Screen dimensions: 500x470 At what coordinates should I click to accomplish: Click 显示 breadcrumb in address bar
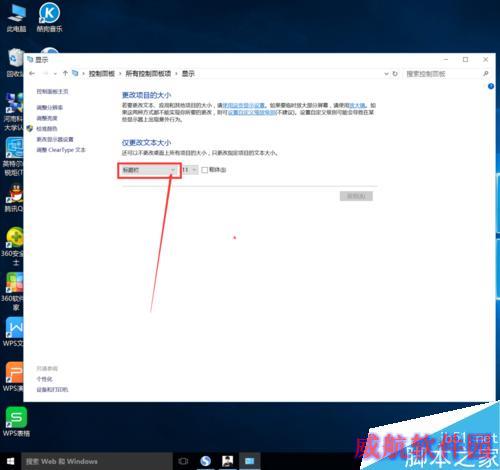[188, 74]
